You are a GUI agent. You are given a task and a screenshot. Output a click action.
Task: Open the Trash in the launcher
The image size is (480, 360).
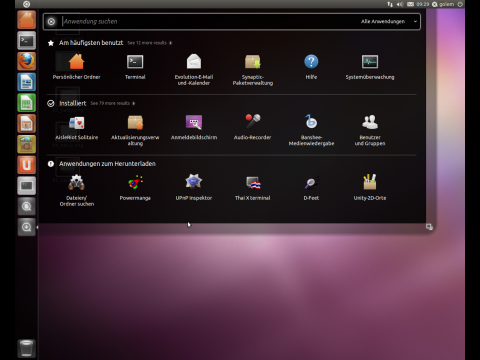pos(27,348)
